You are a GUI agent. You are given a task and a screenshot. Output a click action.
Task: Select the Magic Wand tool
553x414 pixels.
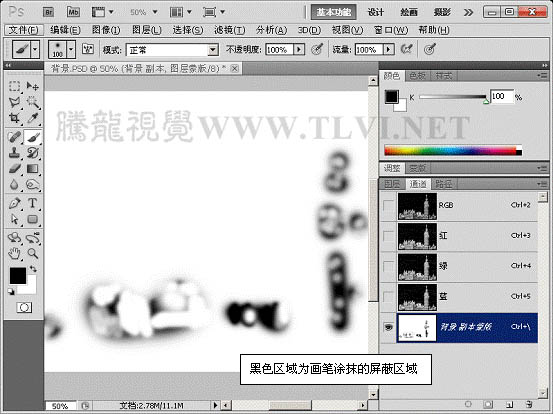click(32, 102)
